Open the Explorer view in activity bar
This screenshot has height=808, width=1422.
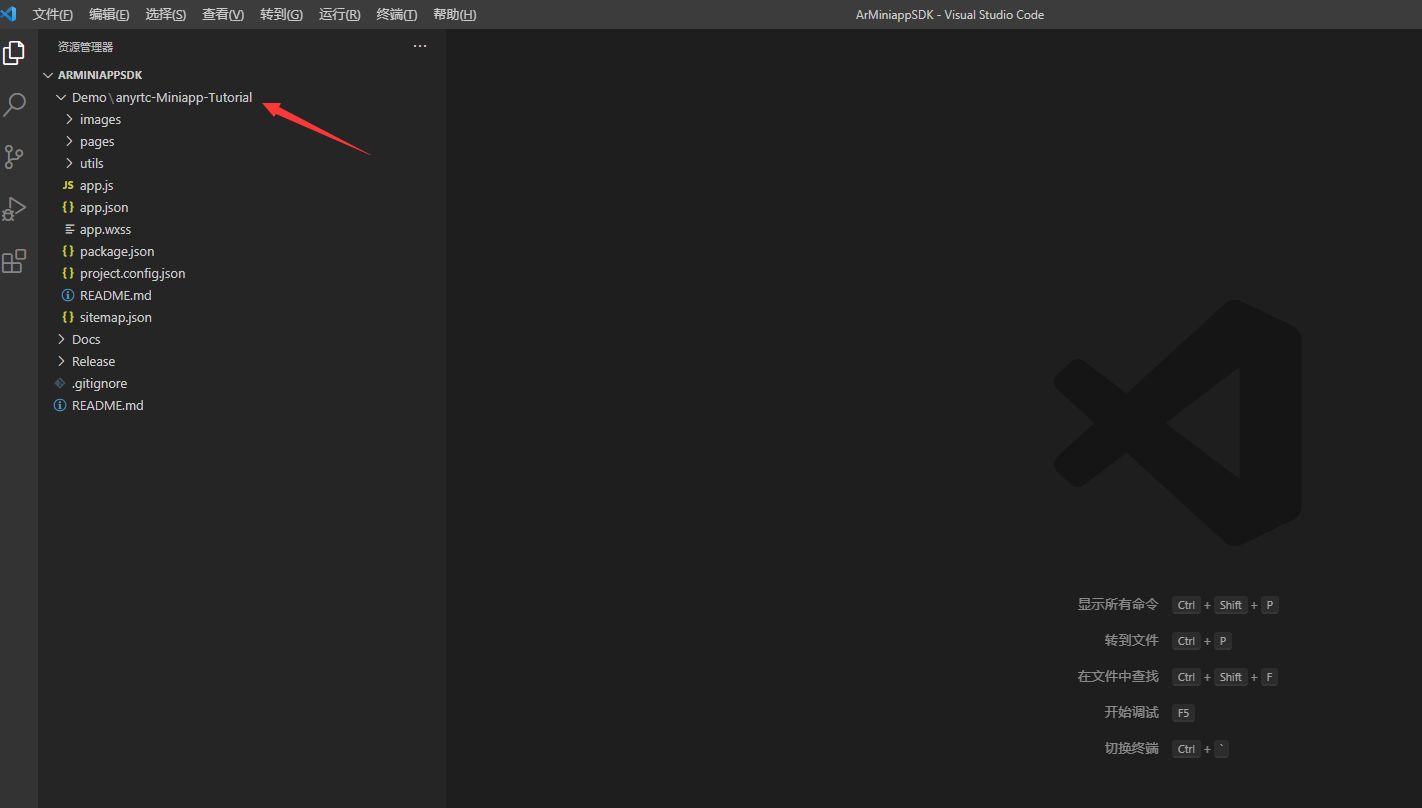[14, 53]
